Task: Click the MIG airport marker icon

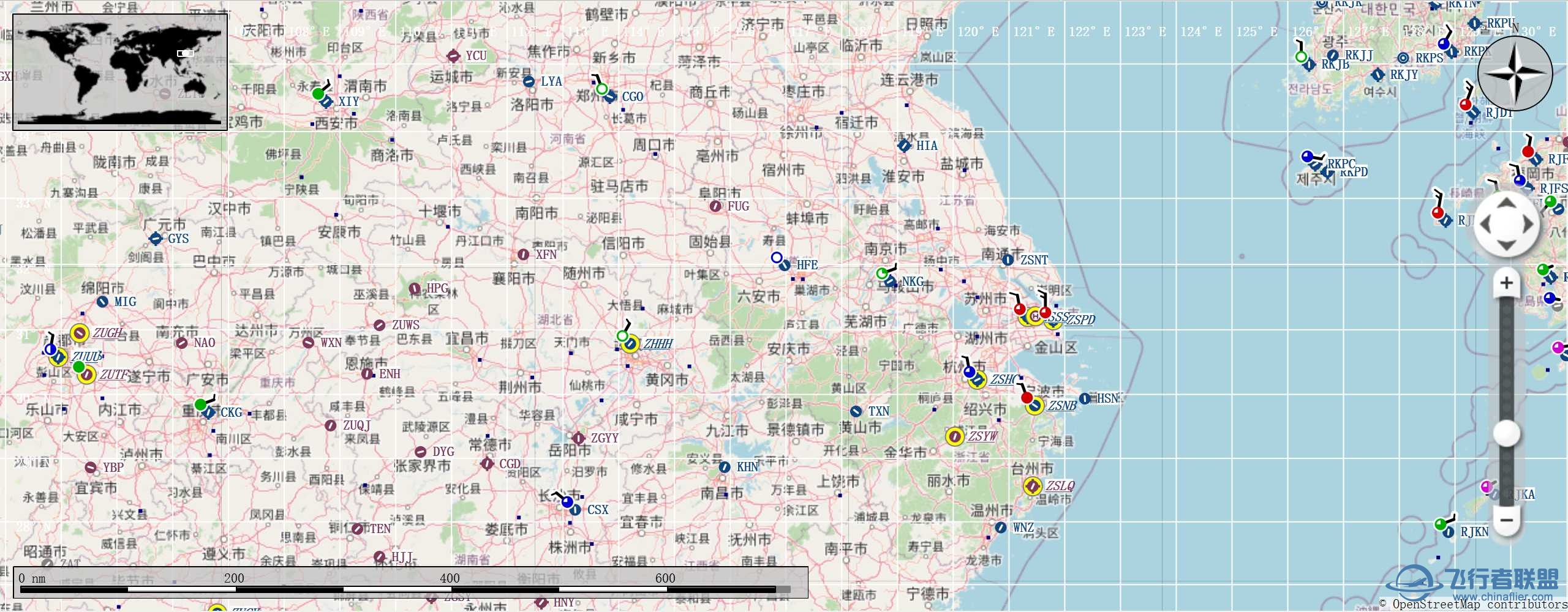Action: [x=103, y=302]
